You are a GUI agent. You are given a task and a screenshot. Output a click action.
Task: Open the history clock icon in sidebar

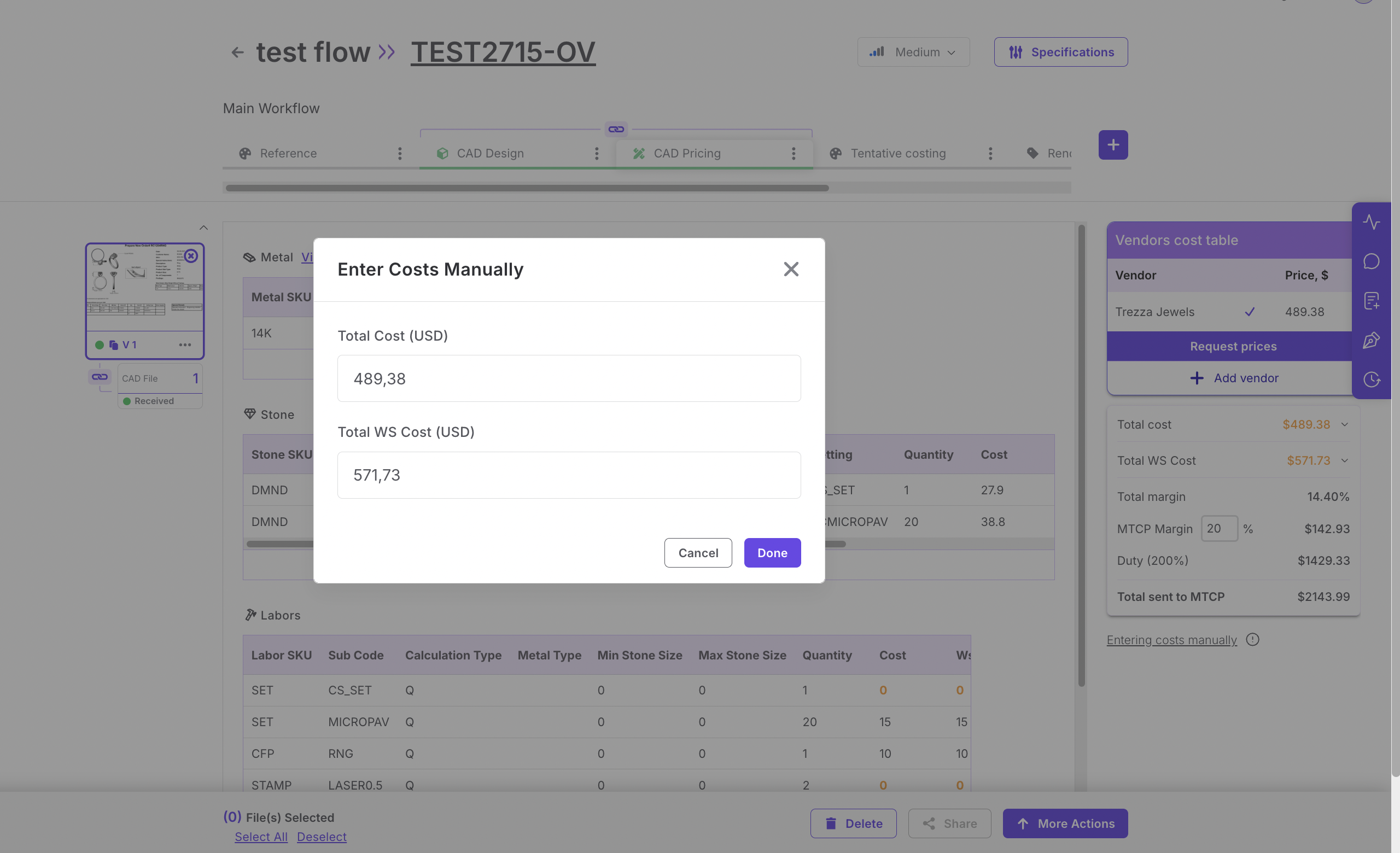(1371, 379)
